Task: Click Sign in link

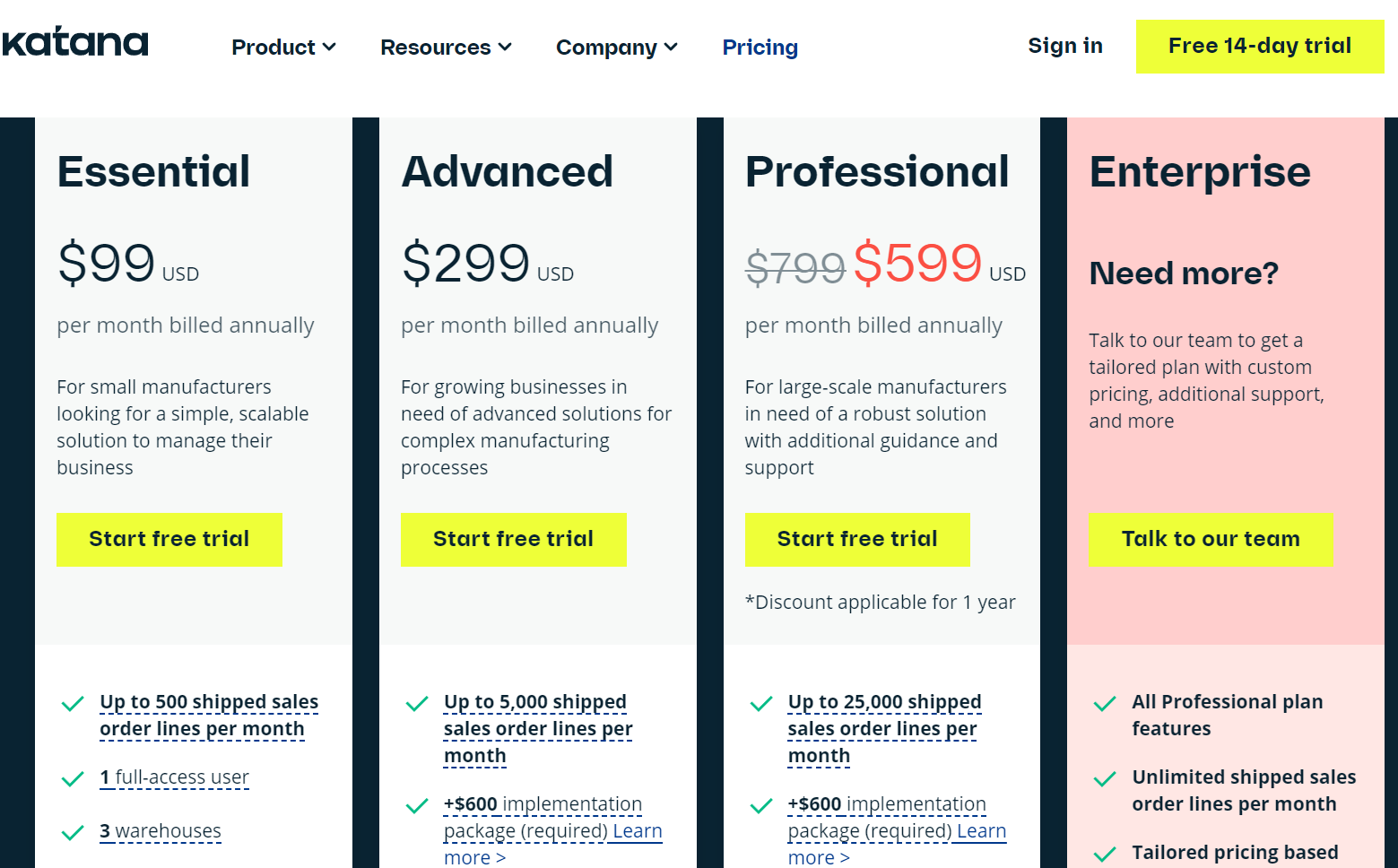Action: point(1064,46)
